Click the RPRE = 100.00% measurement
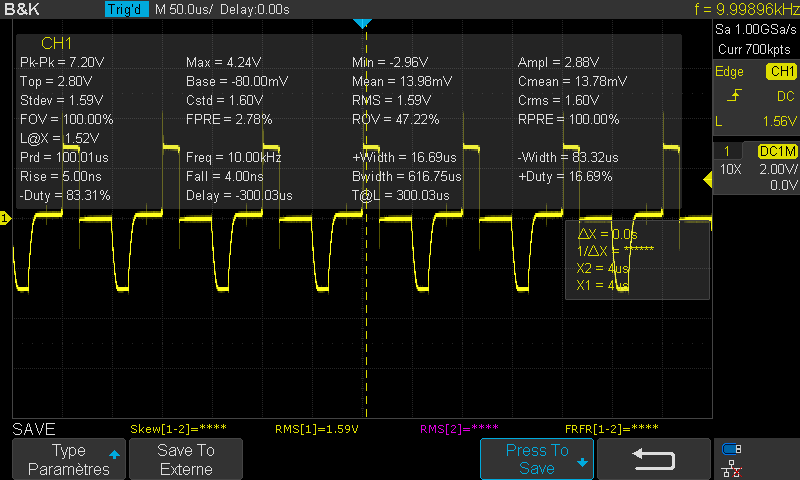This screenshot has height=480, width=800. pos(568,119)
